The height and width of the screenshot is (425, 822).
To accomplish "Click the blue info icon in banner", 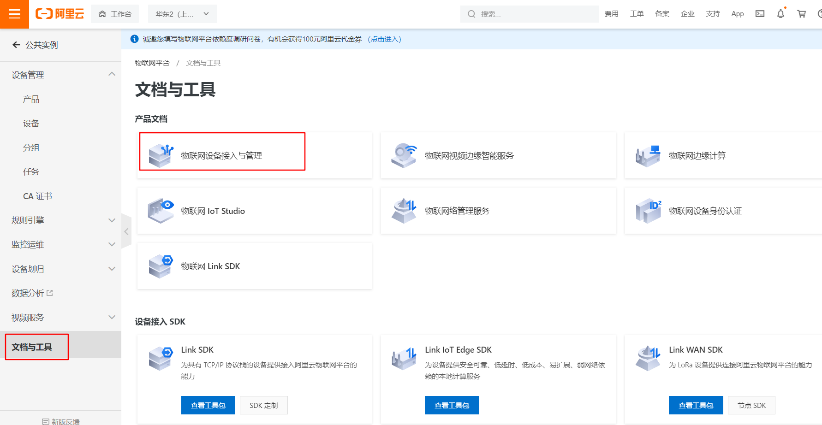I will [133, 39].
